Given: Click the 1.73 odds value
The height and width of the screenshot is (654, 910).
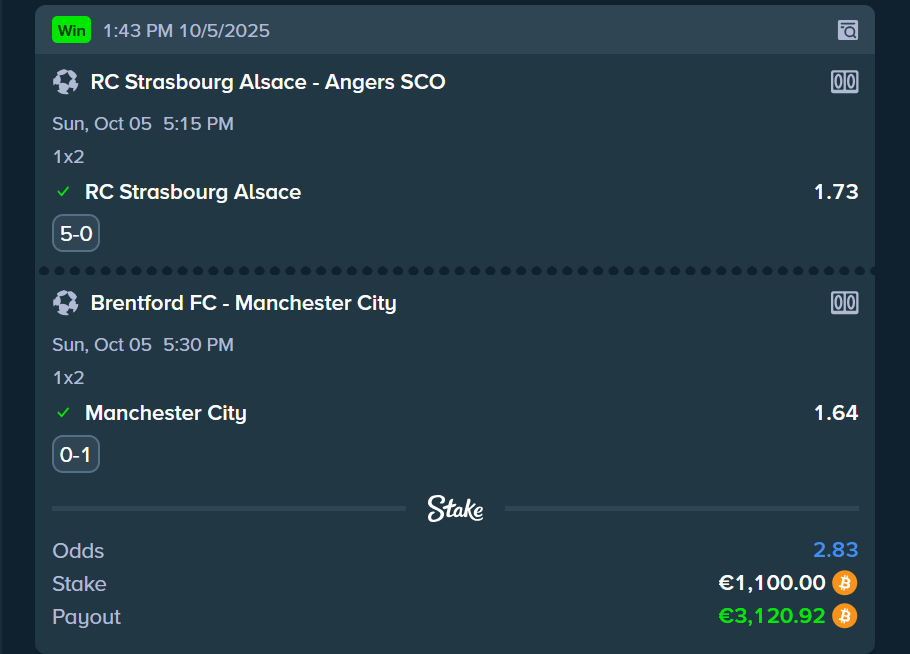Looking at the screenshot, I should click(836, 192).
